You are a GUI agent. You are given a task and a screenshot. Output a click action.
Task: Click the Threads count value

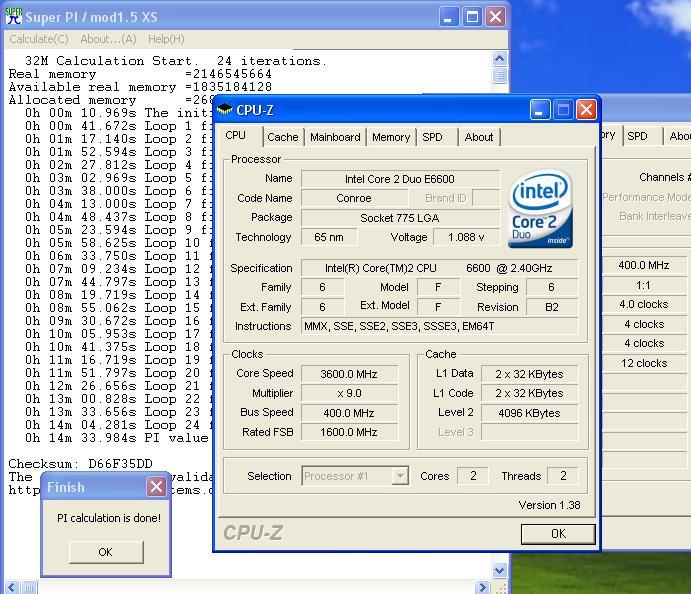click(563, 476)
